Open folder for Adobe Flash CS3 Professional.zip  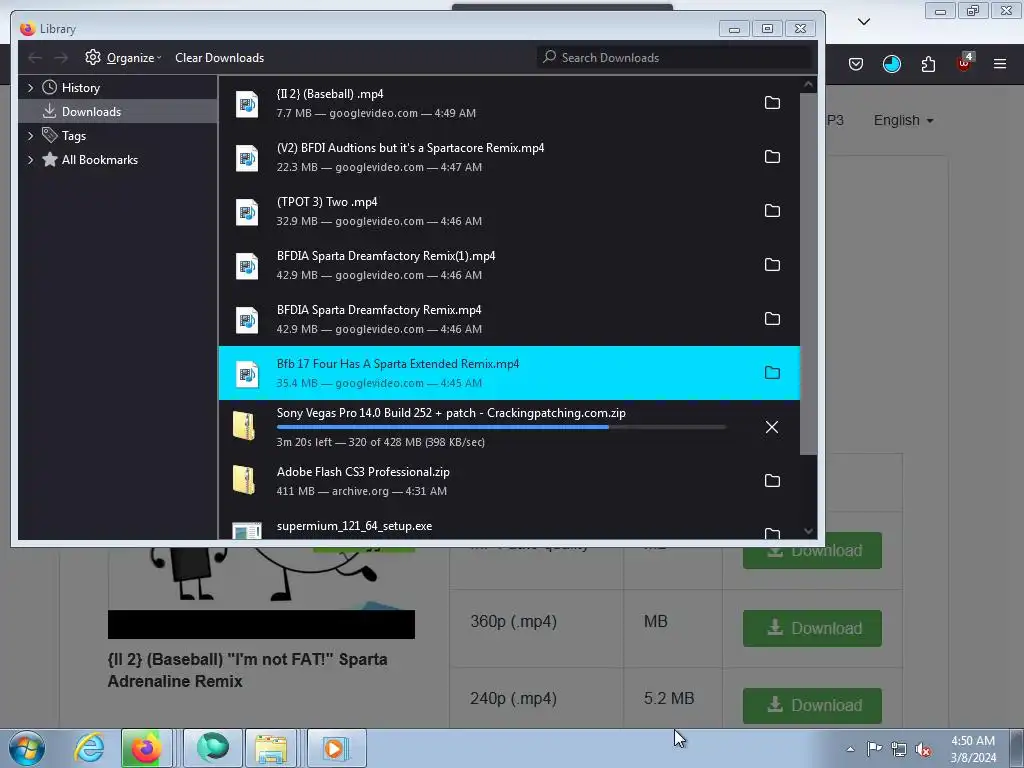tap(772, 481)
